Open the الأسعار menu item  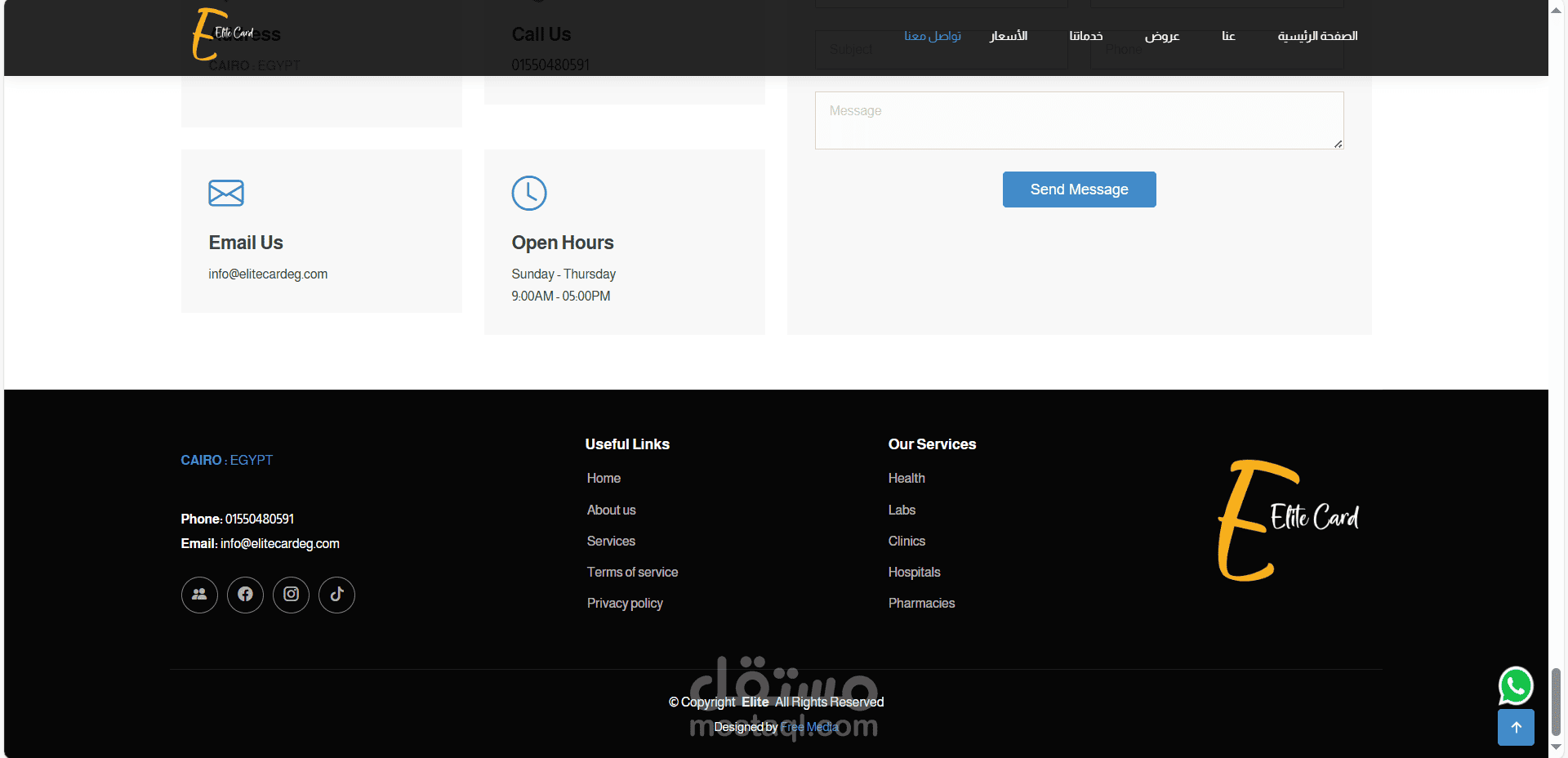click(x=1009, y=36)
